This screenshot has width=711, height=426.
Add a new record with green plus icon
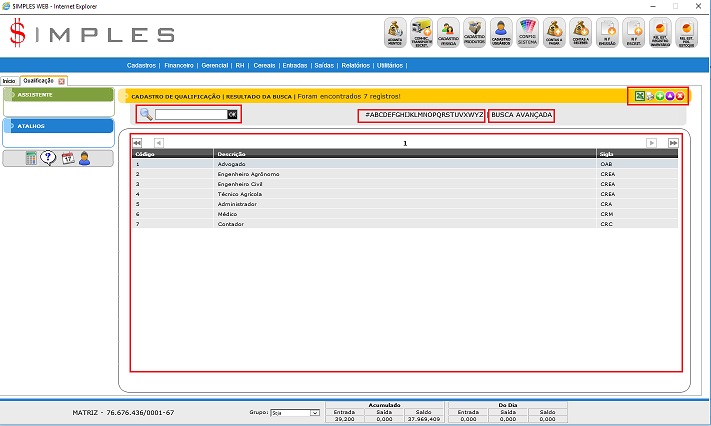click(660, 96)
